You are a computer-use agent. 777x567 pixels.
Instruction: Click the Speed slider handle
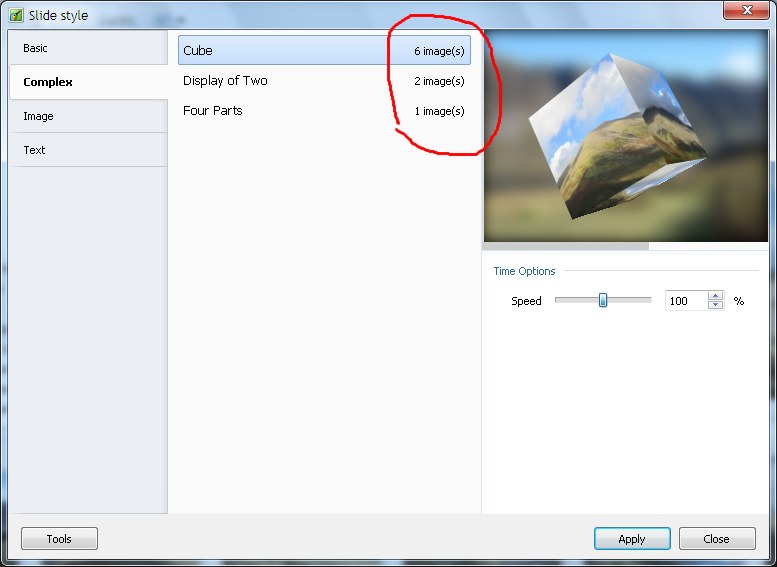tap(603, 300)
